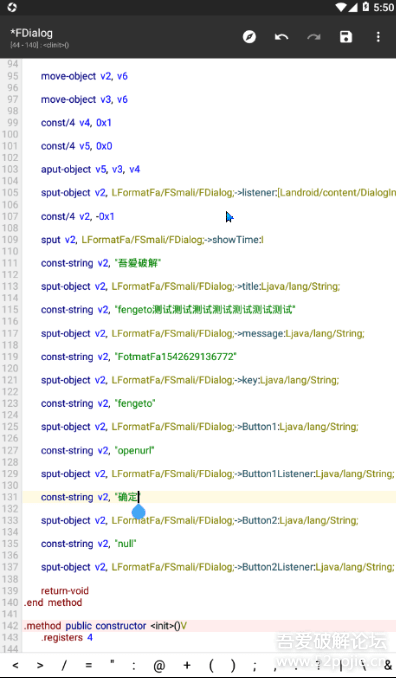Tap the battery icon in status bar
Image resolution: width=396 pixels, height=678 pixels.
click(366, 7)
